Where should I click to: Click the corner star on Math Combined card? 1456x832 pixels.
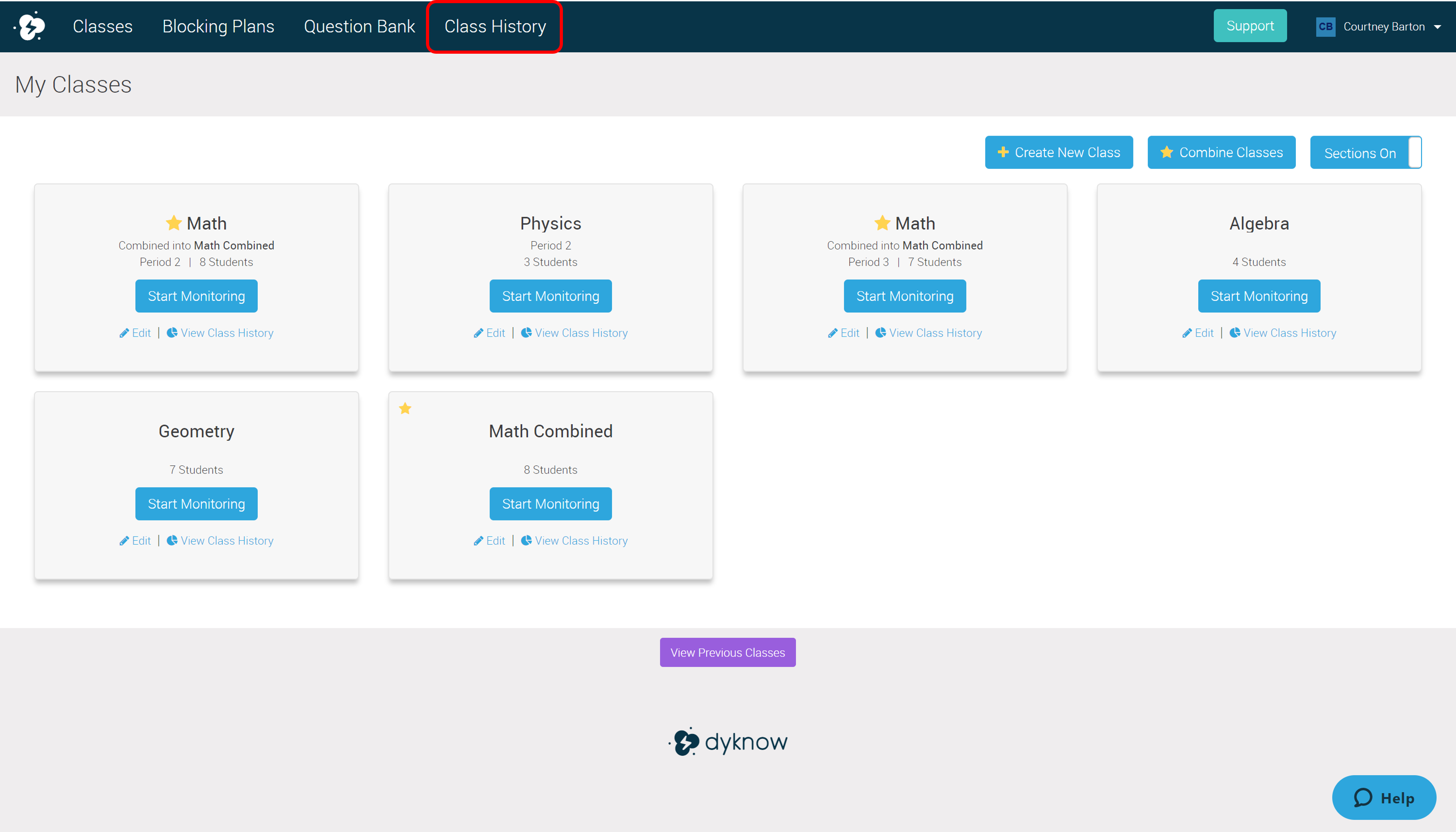point(405,408)
